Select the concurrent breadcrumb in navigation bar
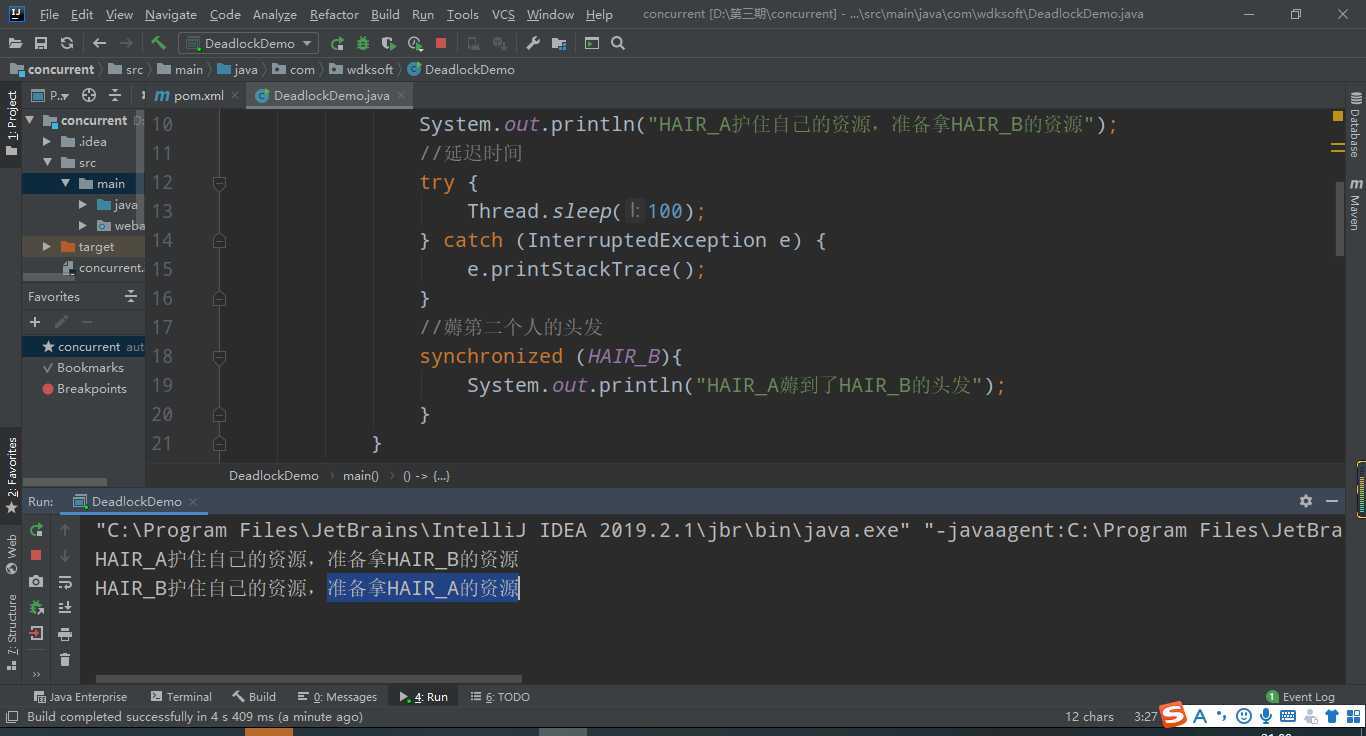Screen dimensions: 1366x736 [x=52, y=69]
